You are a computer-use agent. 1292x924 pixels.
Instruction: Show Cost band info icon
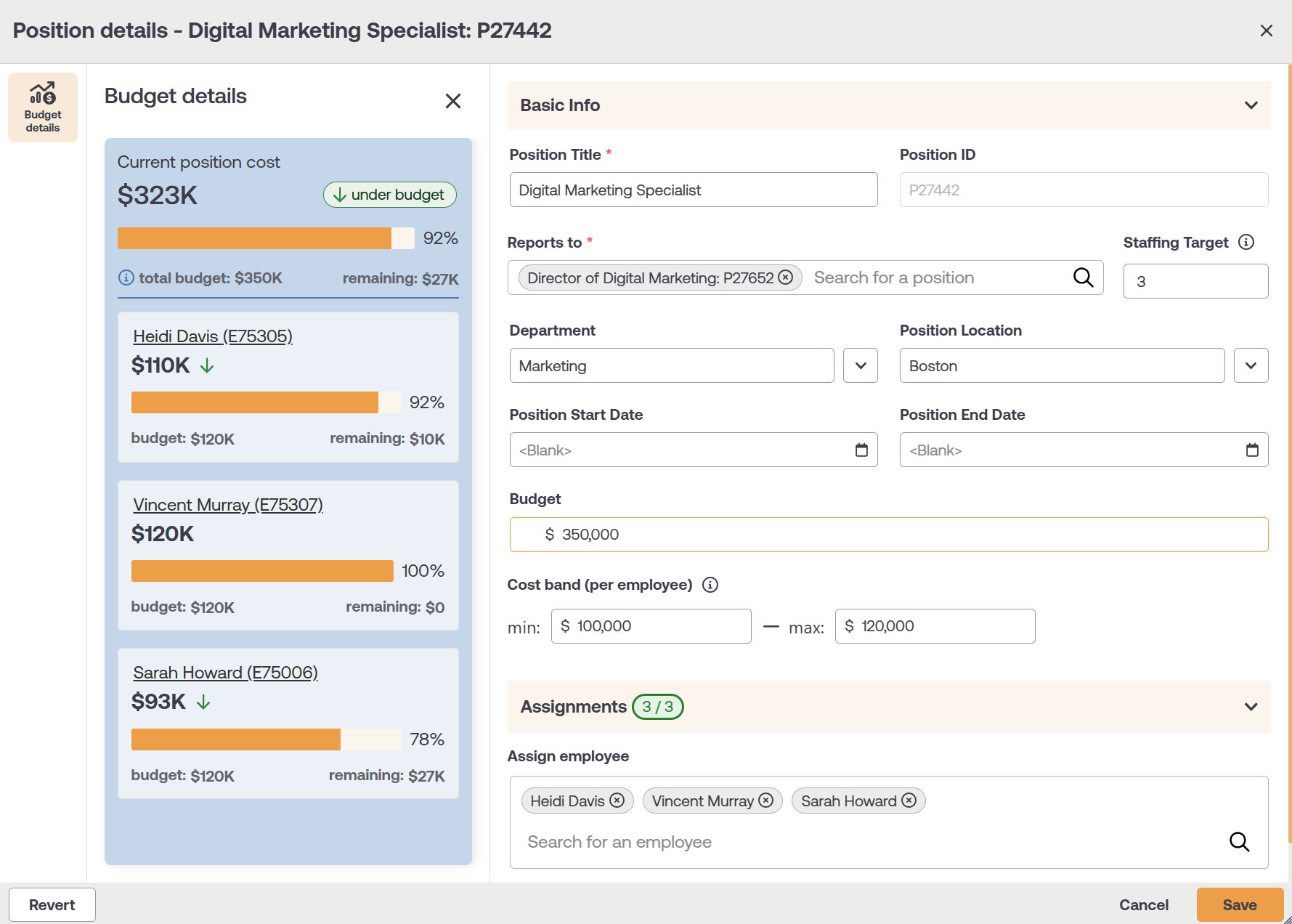(710, 585)
